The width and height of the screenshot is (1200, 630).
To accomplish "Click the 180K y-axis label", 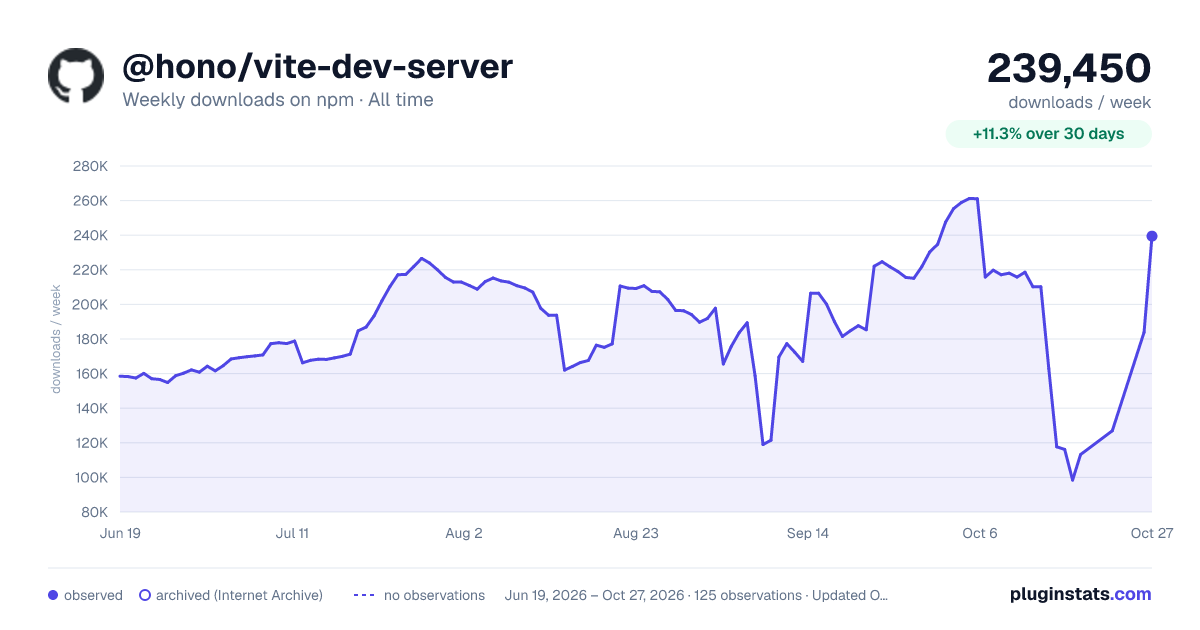I will (90, 339).
